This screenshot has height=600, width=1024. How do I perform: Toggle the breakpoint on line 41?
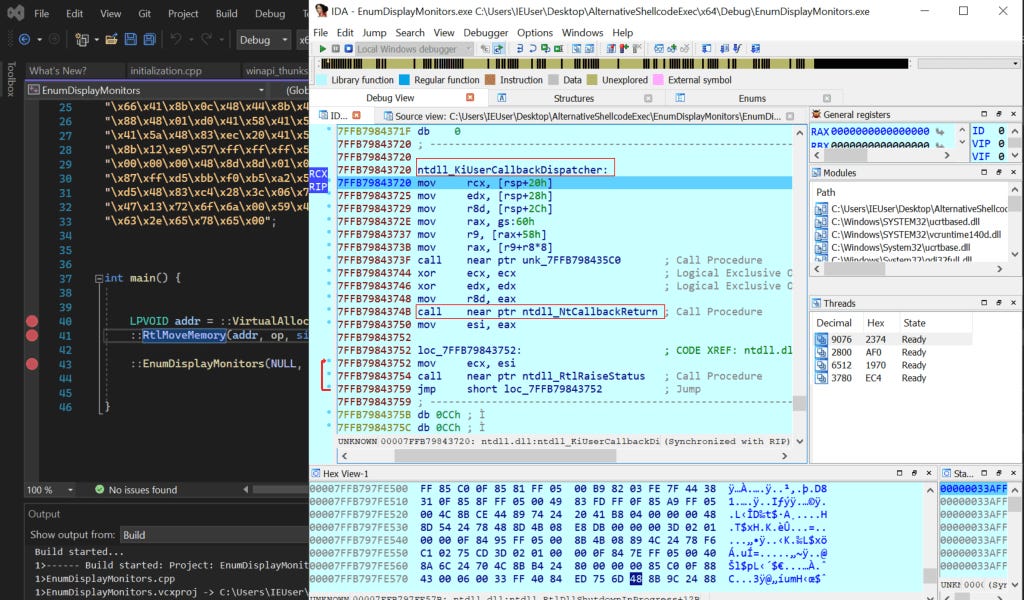32,335
